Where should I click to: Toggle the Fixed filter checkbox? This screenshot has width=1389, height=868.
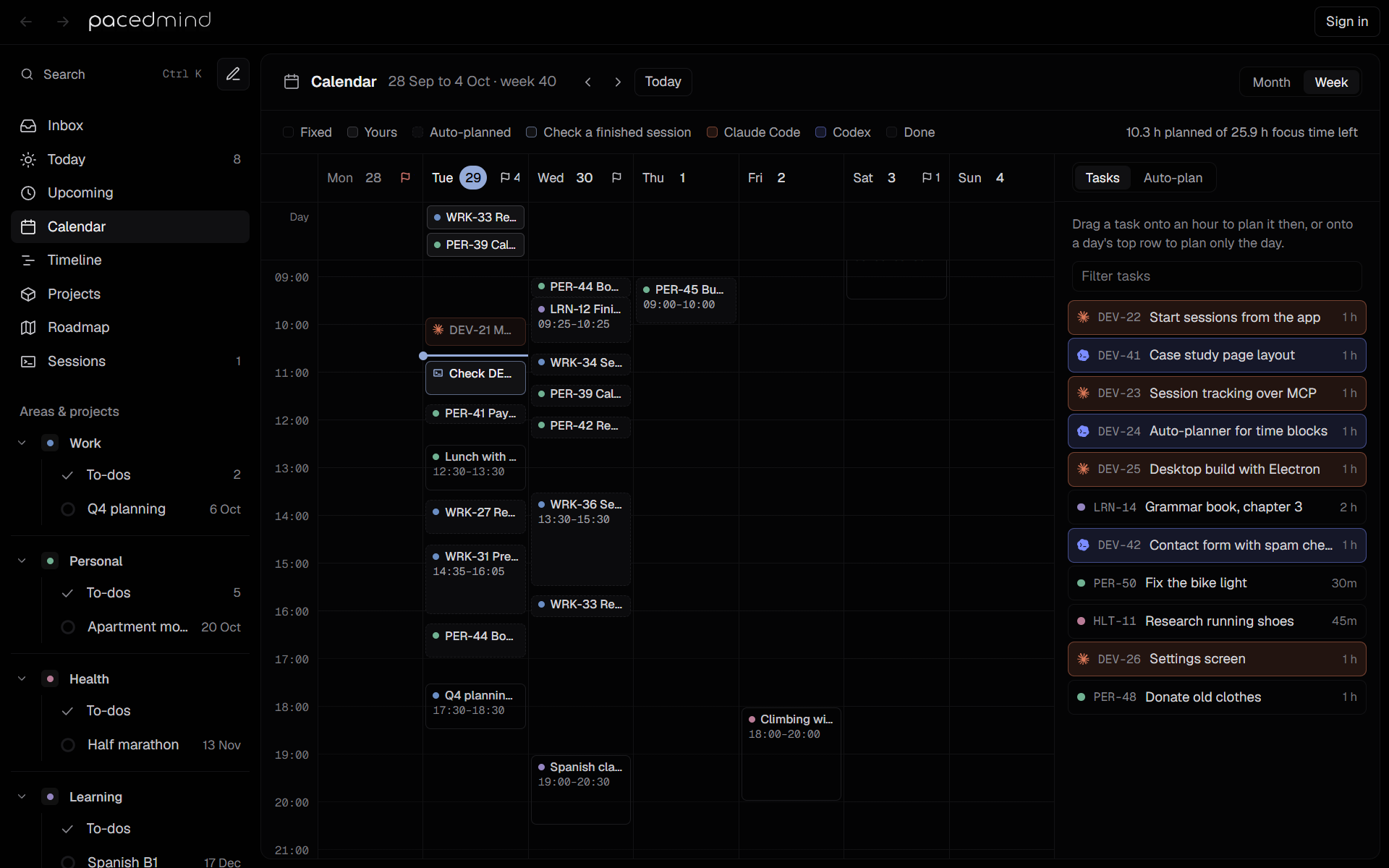[x=288, y=132]
